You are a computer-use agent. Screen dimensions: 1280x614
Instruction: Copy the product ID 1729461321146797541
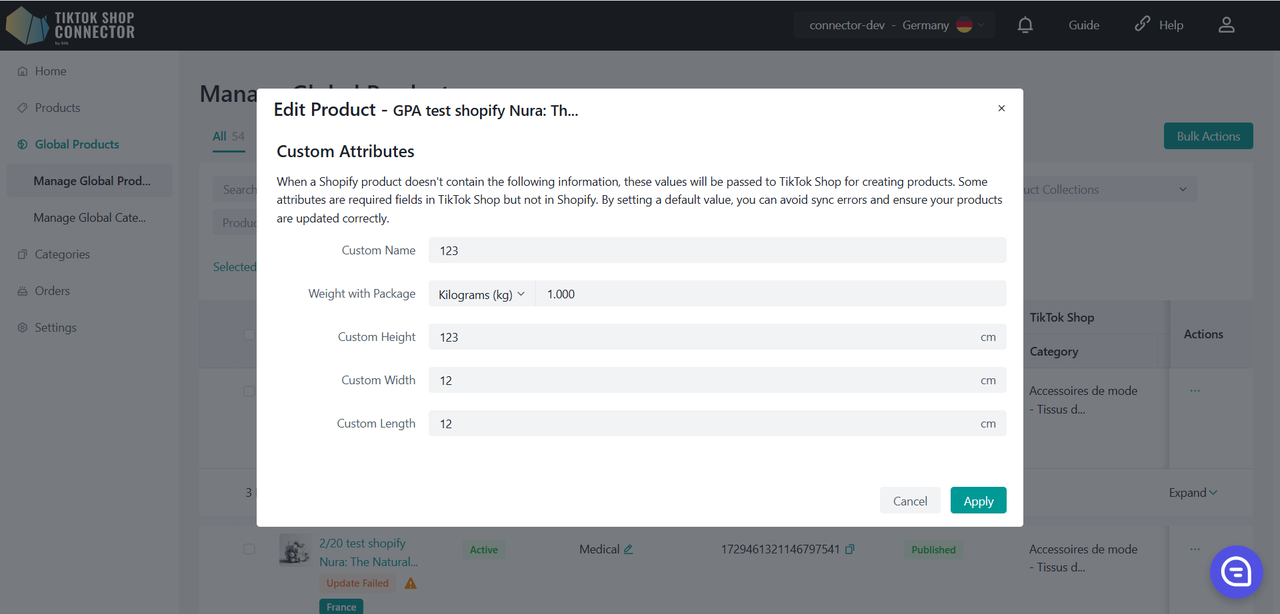tap(850, 549)
